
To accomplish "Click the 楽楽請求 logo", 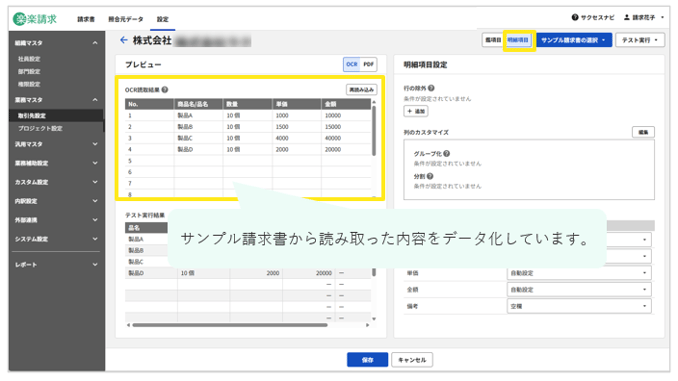I will (x=35, y=19).
